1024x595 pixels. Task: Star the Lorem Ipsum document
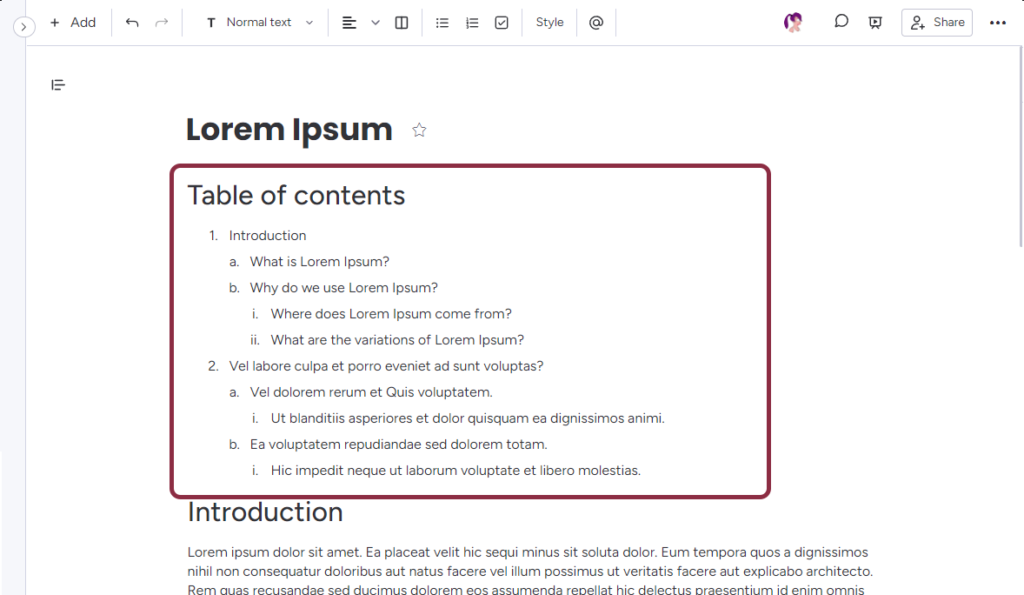click(419, 130)
